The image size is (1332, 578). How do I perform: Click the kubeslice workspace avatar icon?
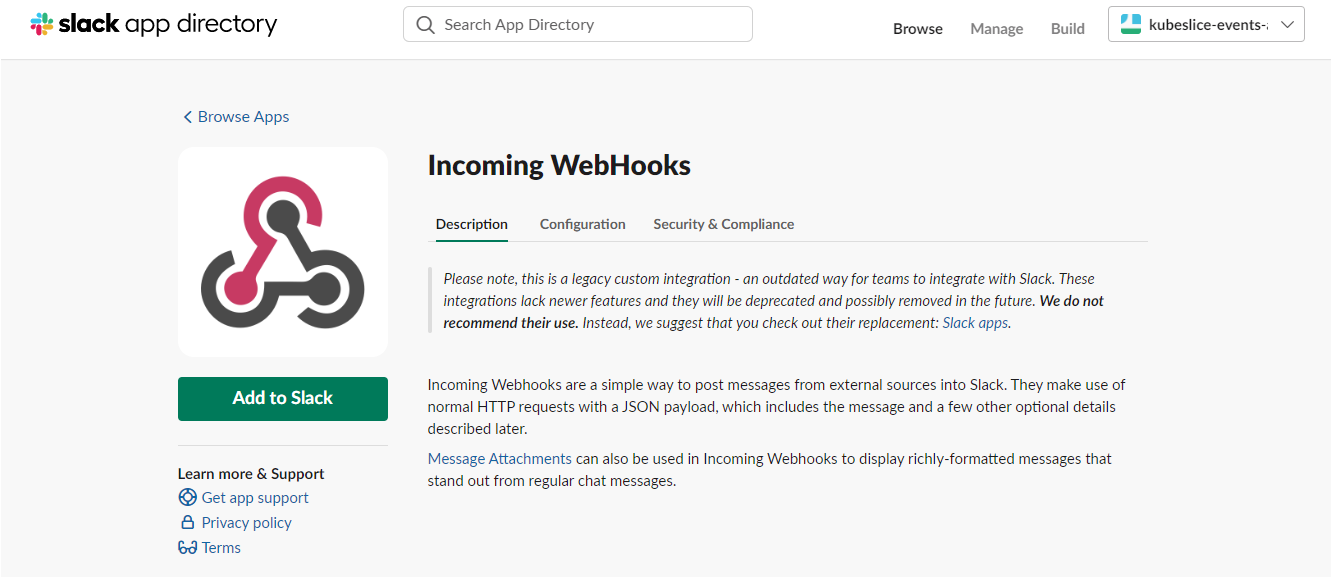[x=1131, y=25]
